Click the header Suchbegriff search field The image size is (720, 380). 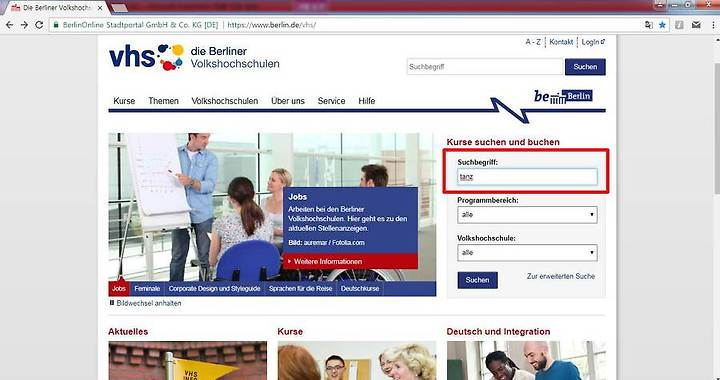pos(485,67)
